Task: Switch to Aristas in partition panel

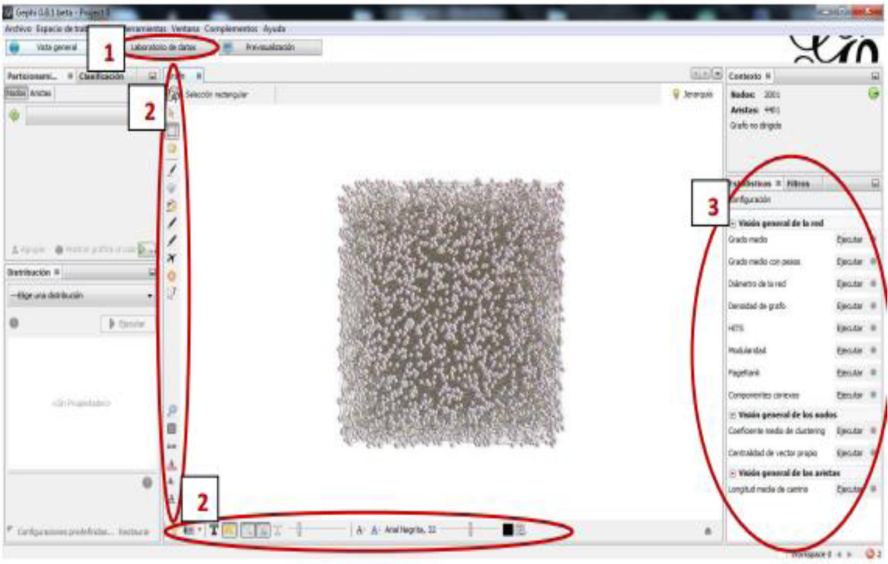Action: click(x=41, y=92)
